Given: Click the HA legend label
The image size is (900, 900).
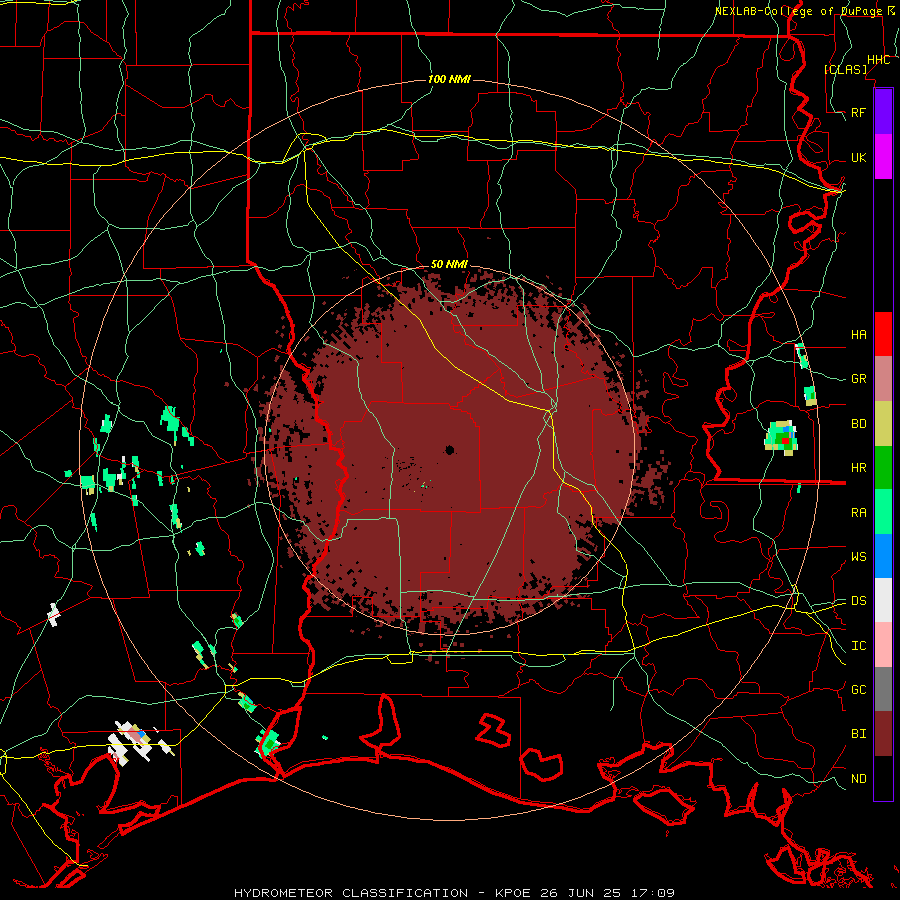Looking at the screenshot, I should point(858,334).
